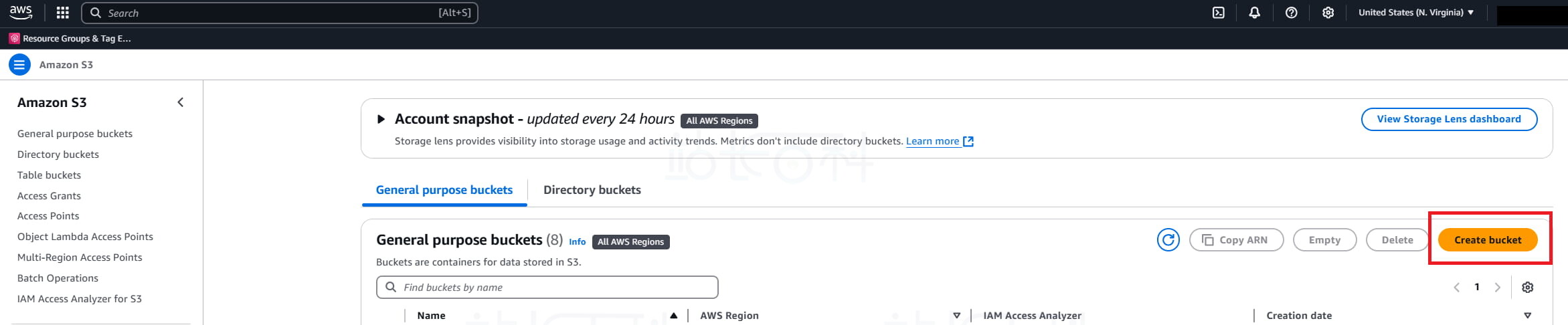1568x325 pixels.
Task: Open the Resource Groups & Tag Editor shortcut
Action: [70, 39]
